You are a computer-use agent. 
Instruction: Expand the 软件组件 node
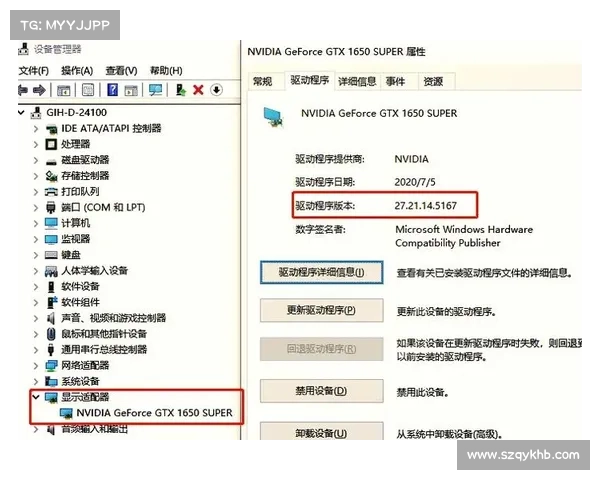(36, 302)
